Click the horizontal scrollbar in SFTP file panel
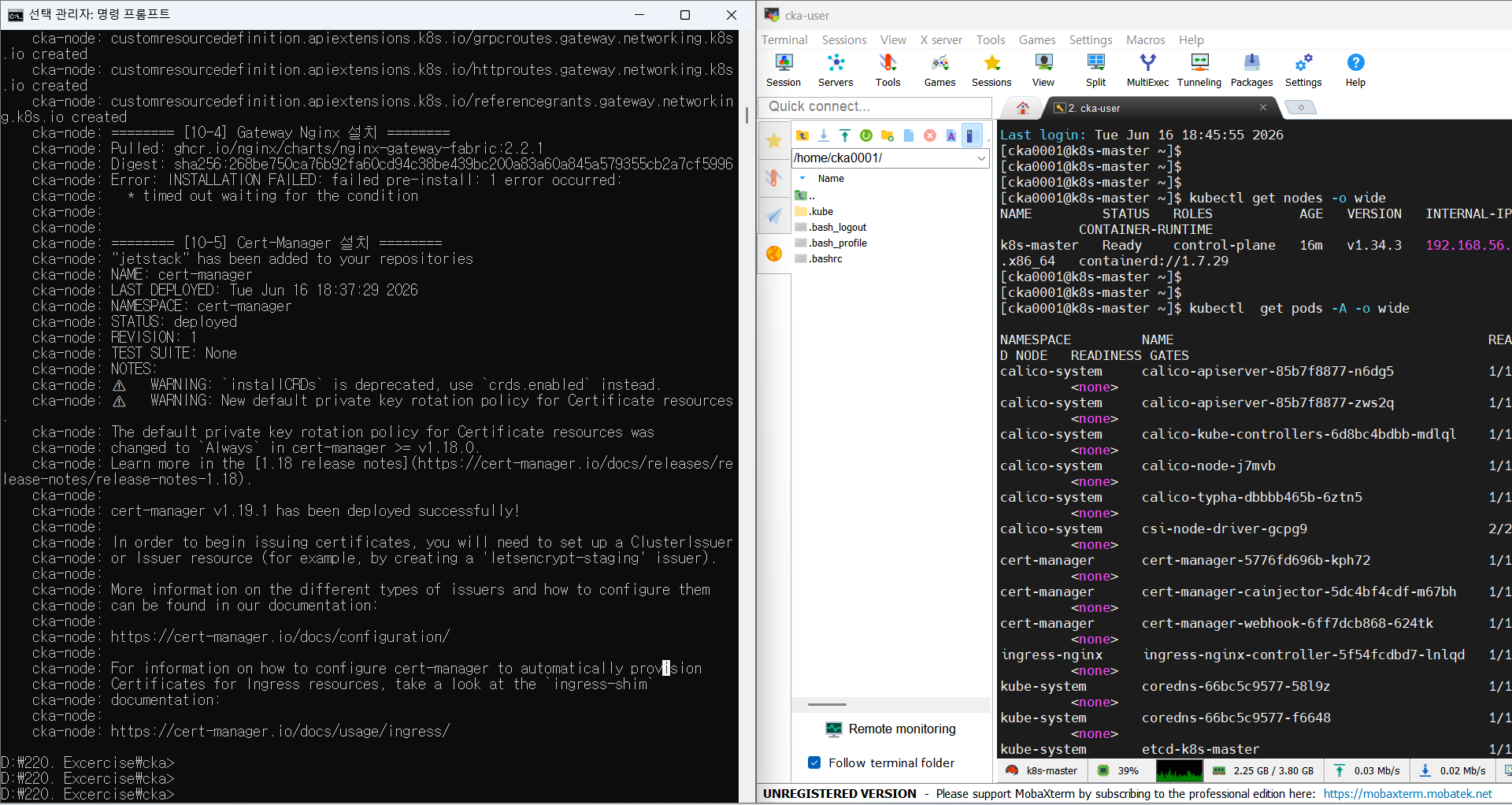The width and height of the screenshot is (1512, 805). [x=827, y=704]
